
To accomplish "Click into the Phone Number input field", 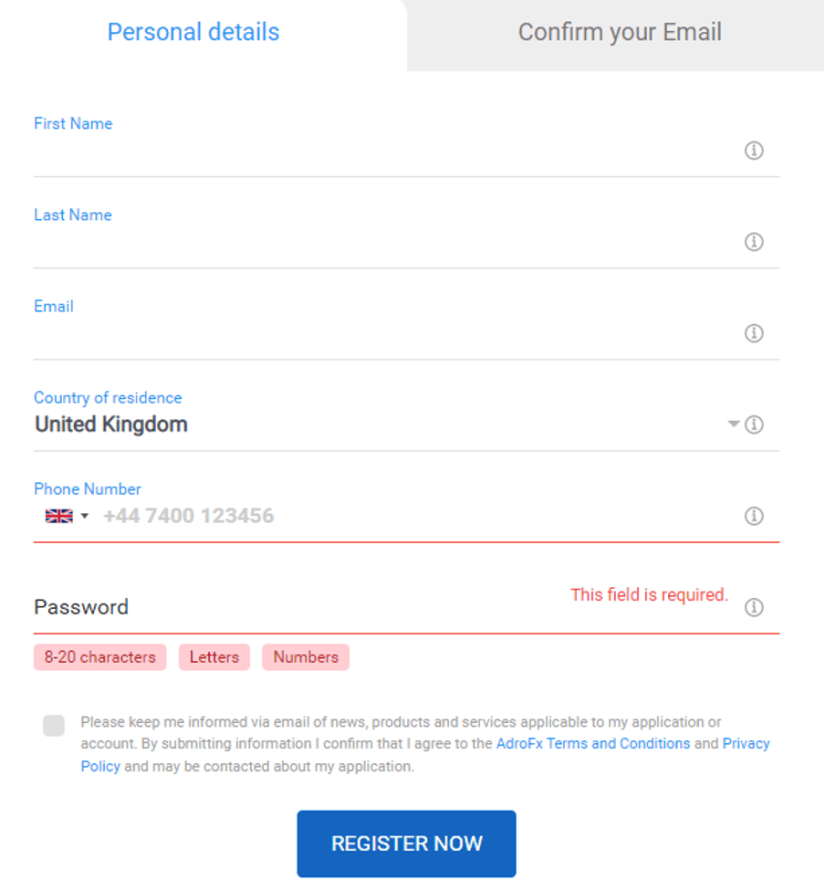I will (420, 516).
